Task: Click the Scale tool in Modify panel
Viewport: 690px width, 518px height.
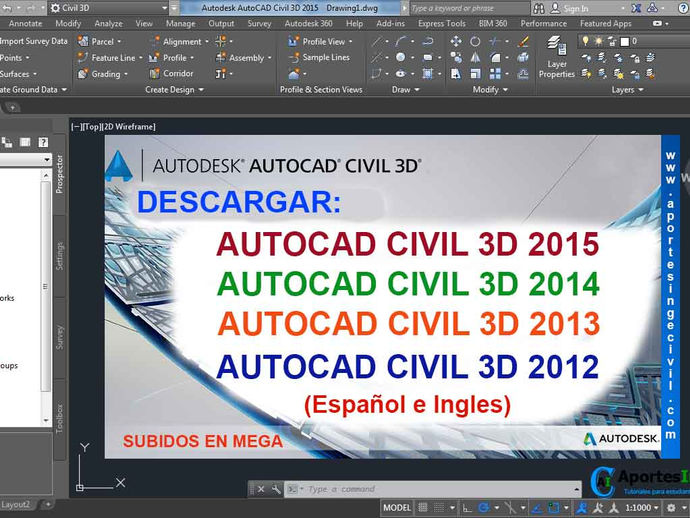Action: click(x=475, y=73)
